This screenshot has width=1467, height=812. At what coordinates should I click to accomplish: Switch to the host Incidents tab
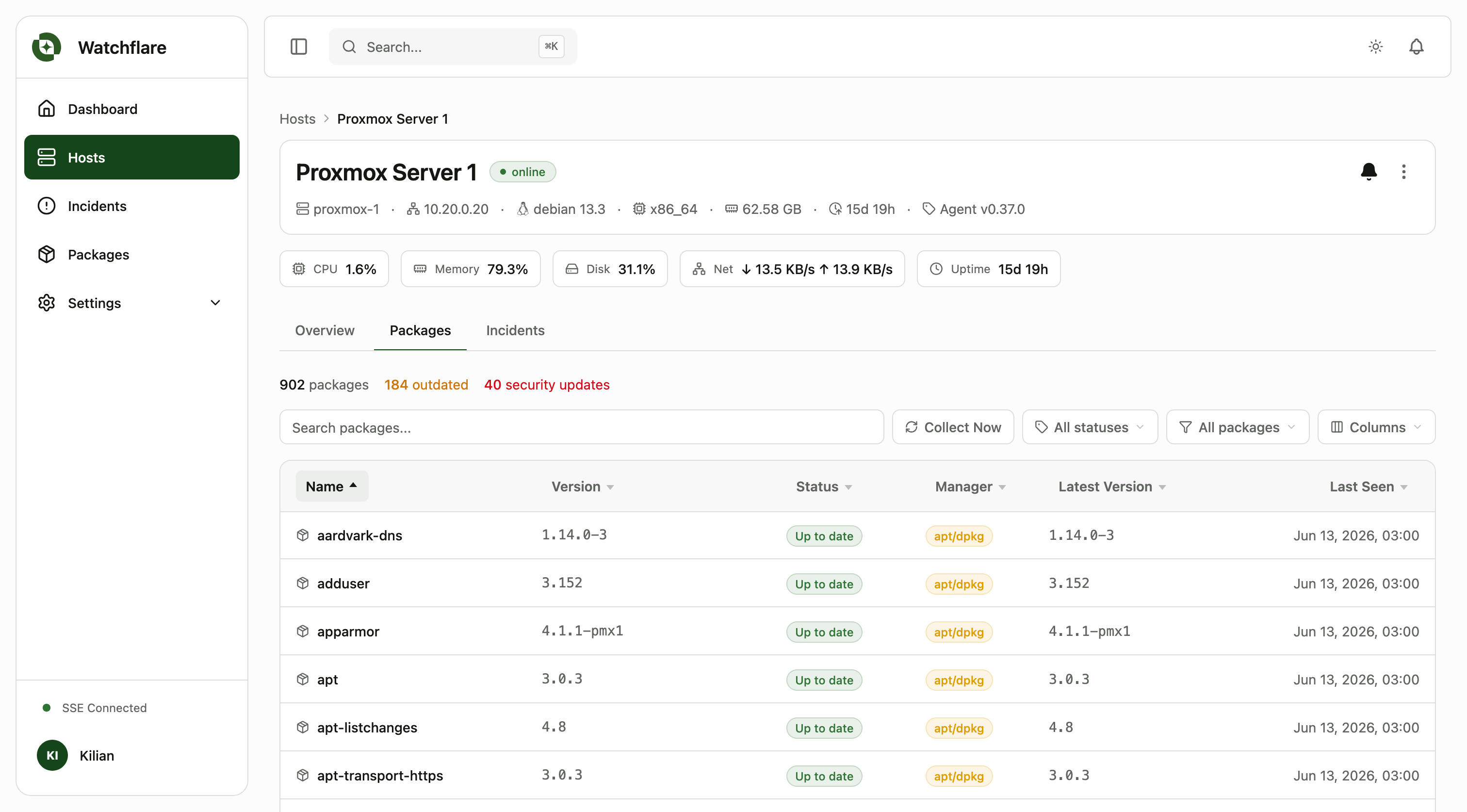click(x=515, y=330)
